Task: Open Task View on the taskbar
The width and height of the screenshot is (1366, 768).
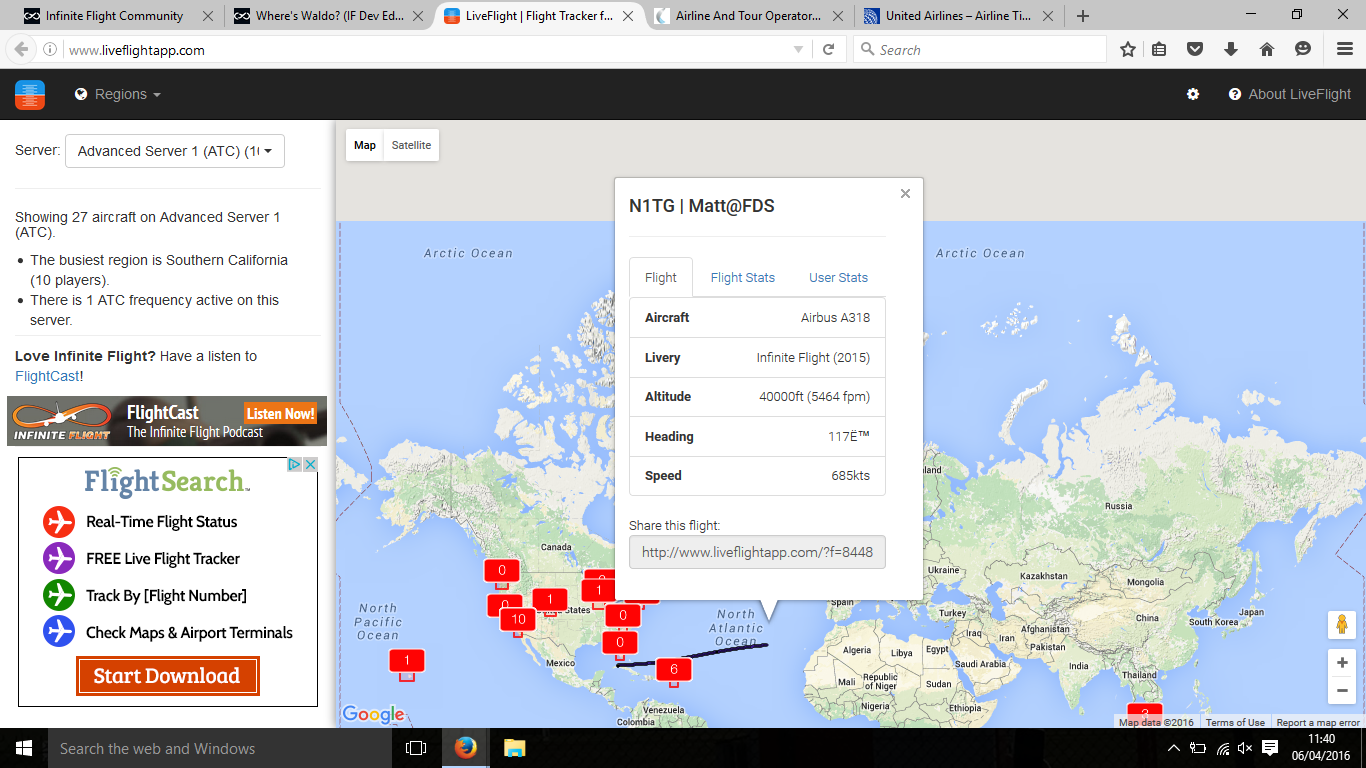Action: [x=416, y=748]
